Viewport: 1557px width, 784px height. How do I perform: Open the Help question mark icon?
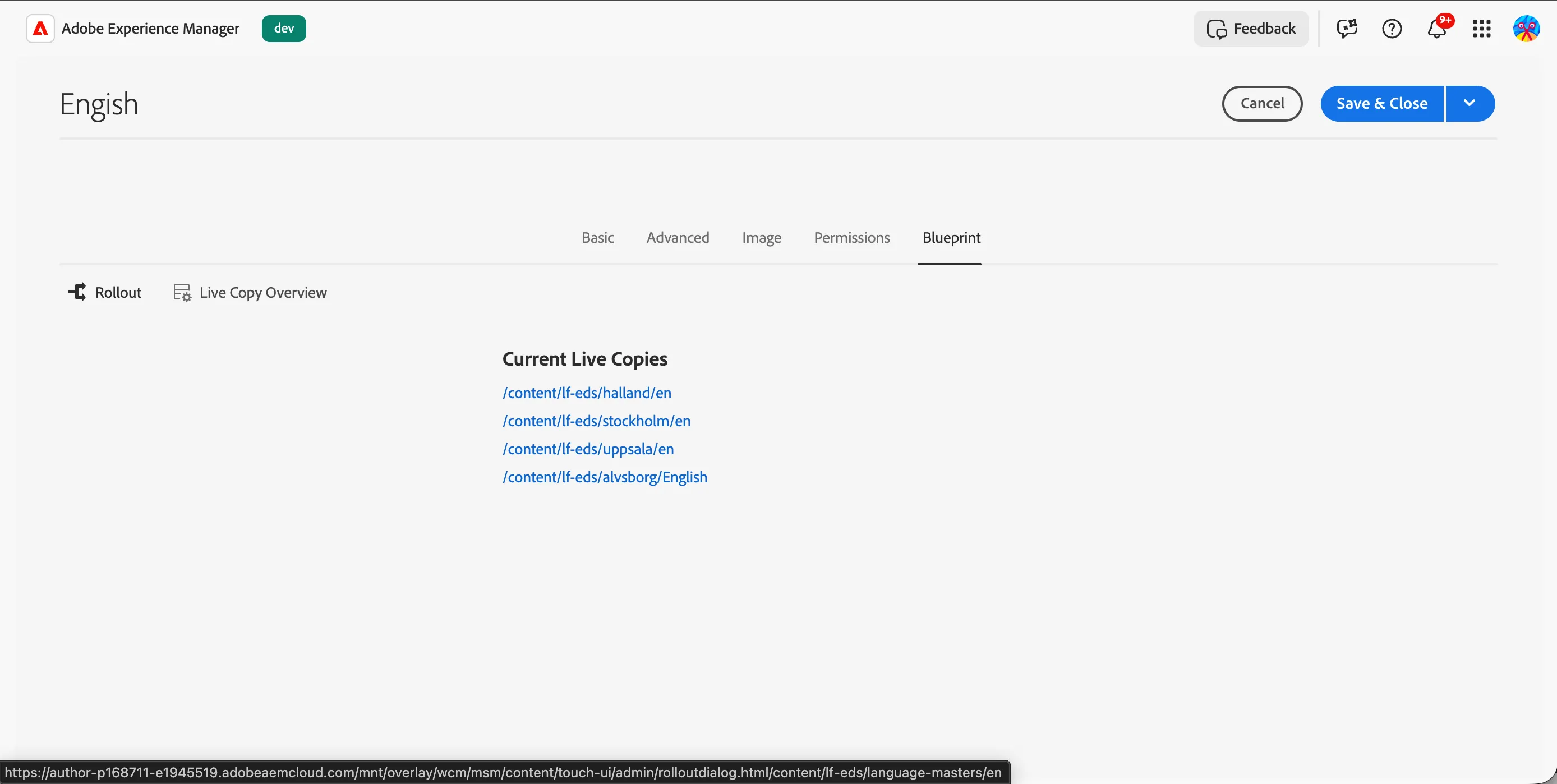1392,29
